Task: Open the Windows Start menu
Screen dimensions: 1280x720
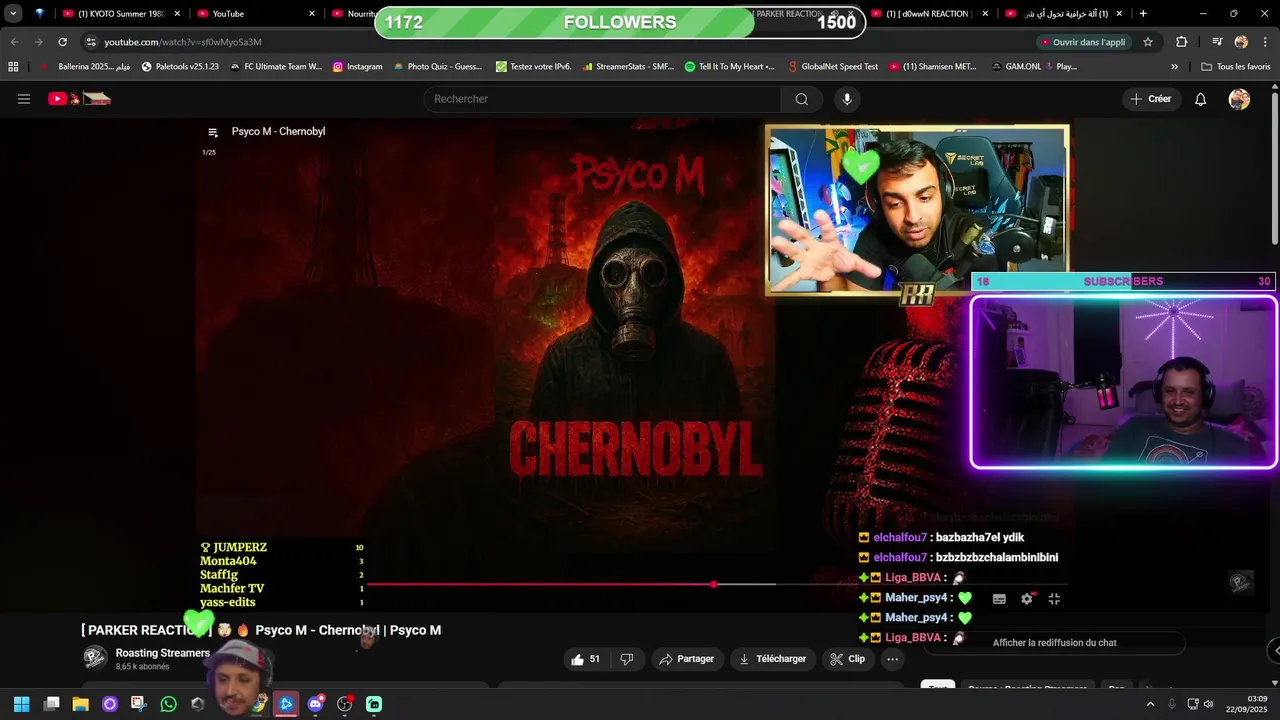Action: [x=21, y=704]
